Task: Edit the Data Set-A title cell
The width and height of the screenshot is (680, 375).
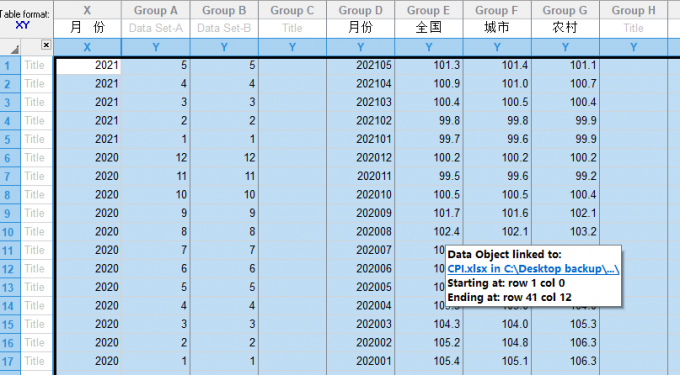Action: tap(156, 28)
